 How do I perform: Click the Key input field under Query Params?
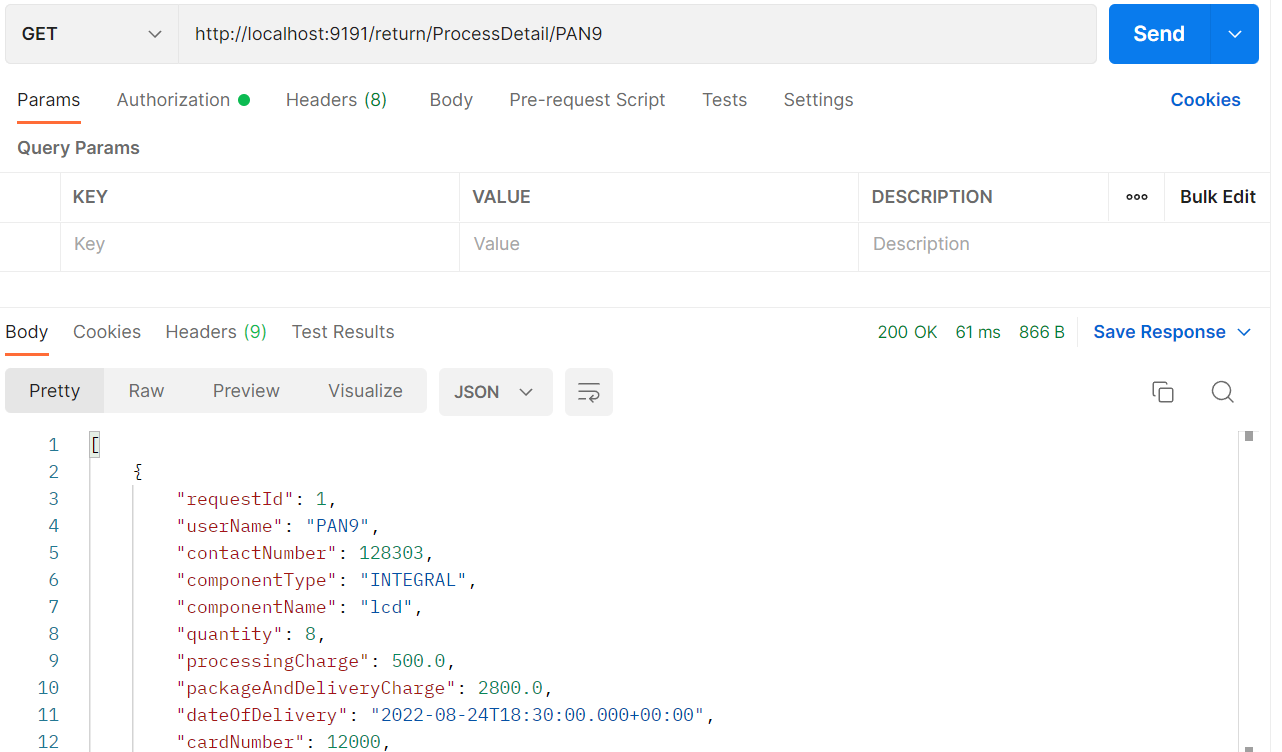click(260, 243)
